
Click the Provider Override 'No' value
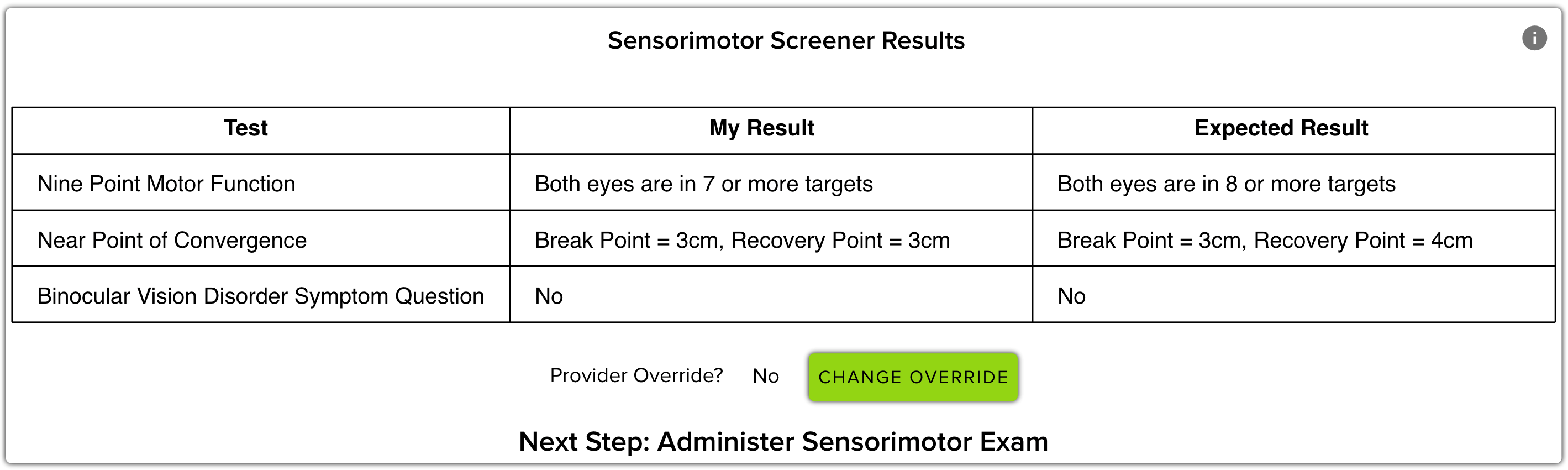point(766,376)
